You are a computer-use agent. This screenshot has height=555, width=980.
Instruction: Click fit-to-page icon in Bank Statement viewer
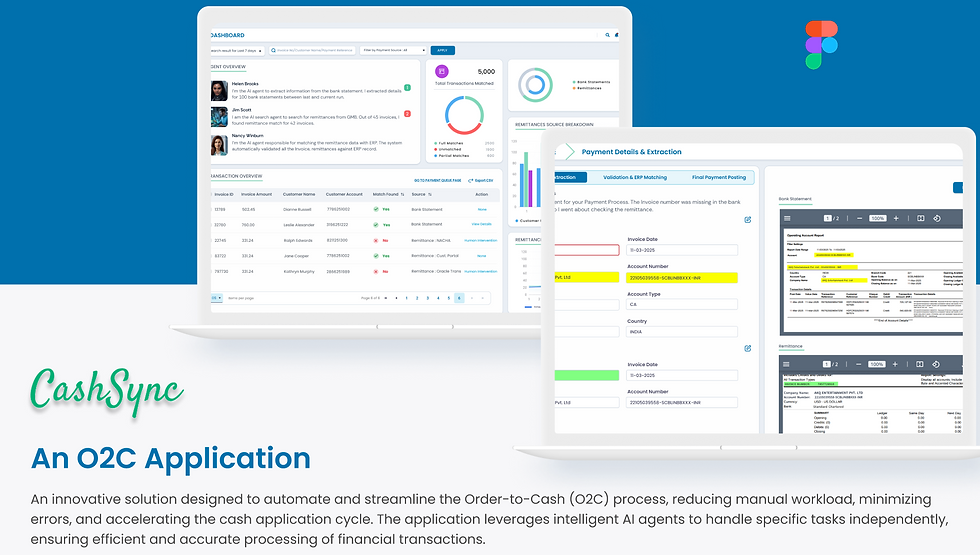click(x=921, y=218)
